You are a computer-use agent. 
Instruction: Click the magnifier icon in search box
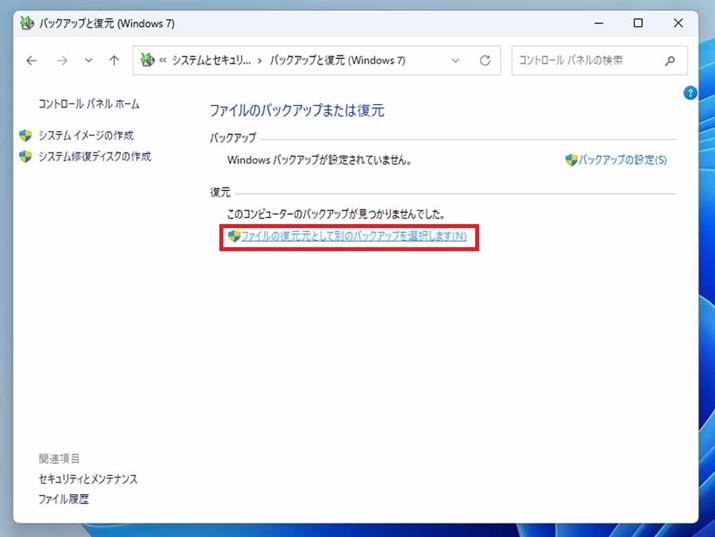[x=671, y=61]
